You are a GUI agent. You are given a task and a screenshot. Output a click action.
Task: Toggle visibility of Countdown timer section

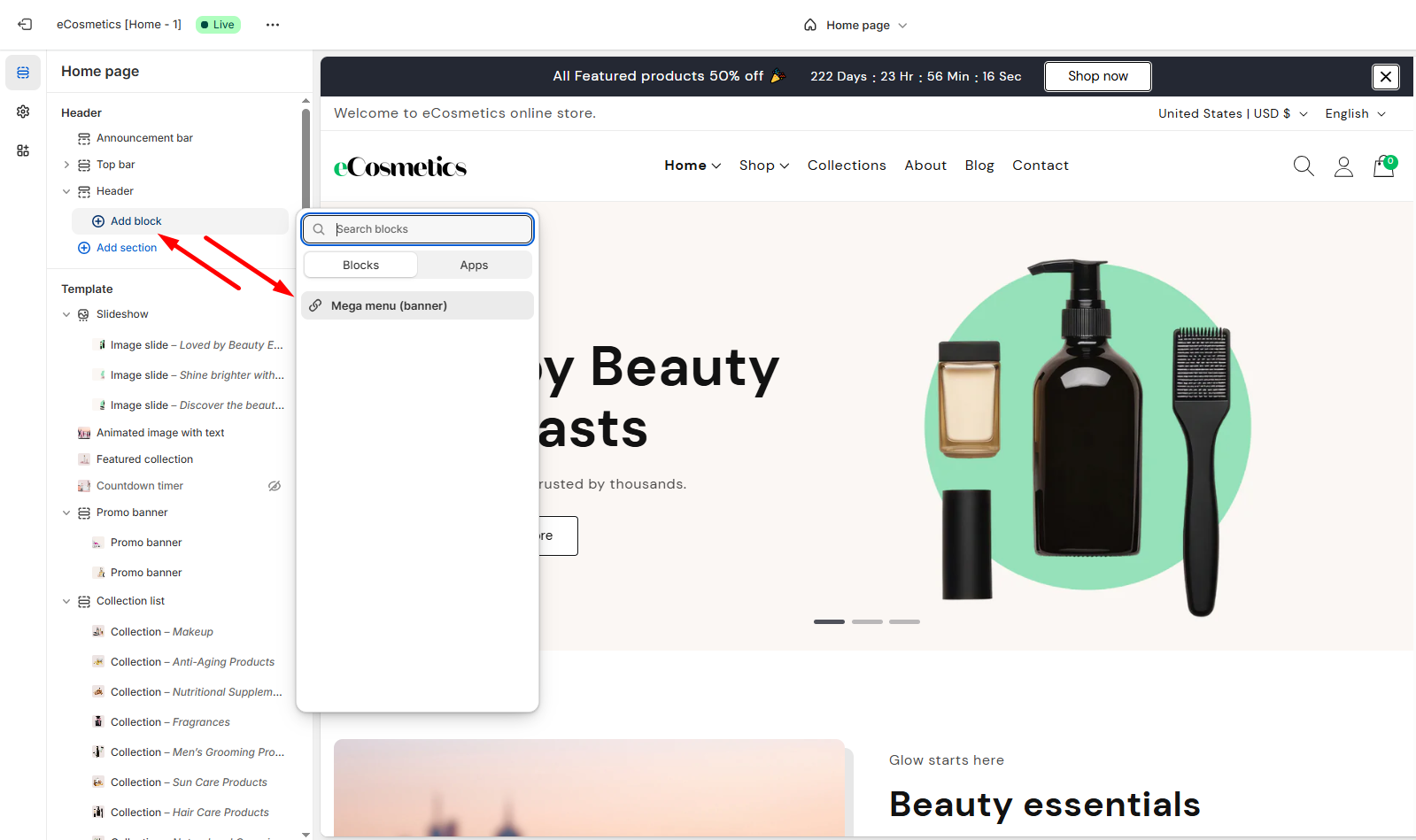click(275, 486)
